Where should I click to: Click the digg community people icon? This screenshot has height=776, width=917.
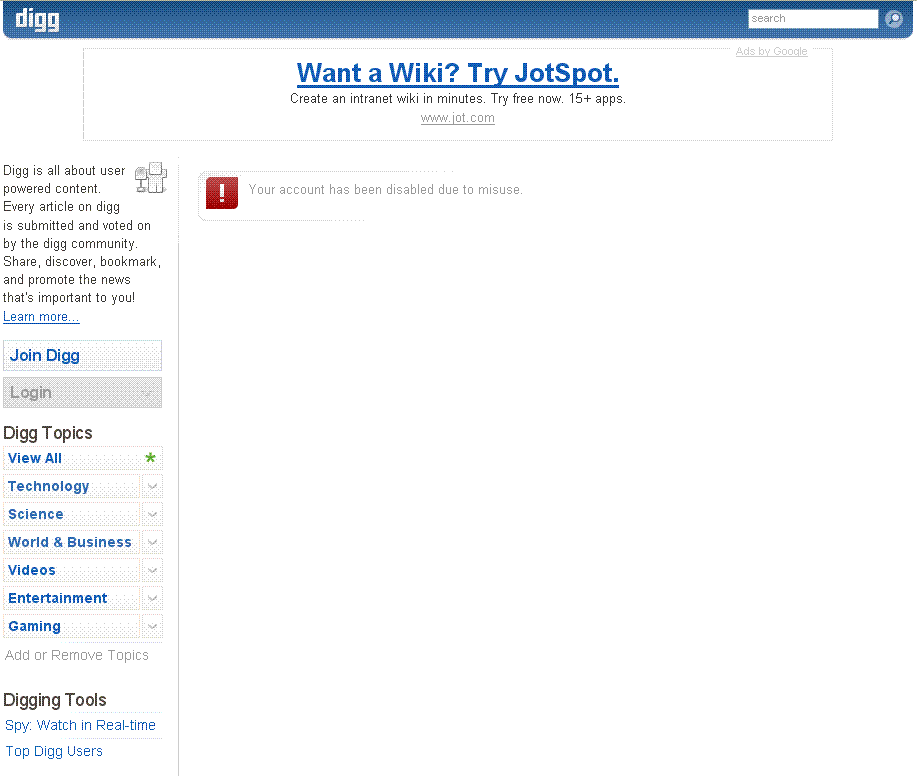(151, 178)
